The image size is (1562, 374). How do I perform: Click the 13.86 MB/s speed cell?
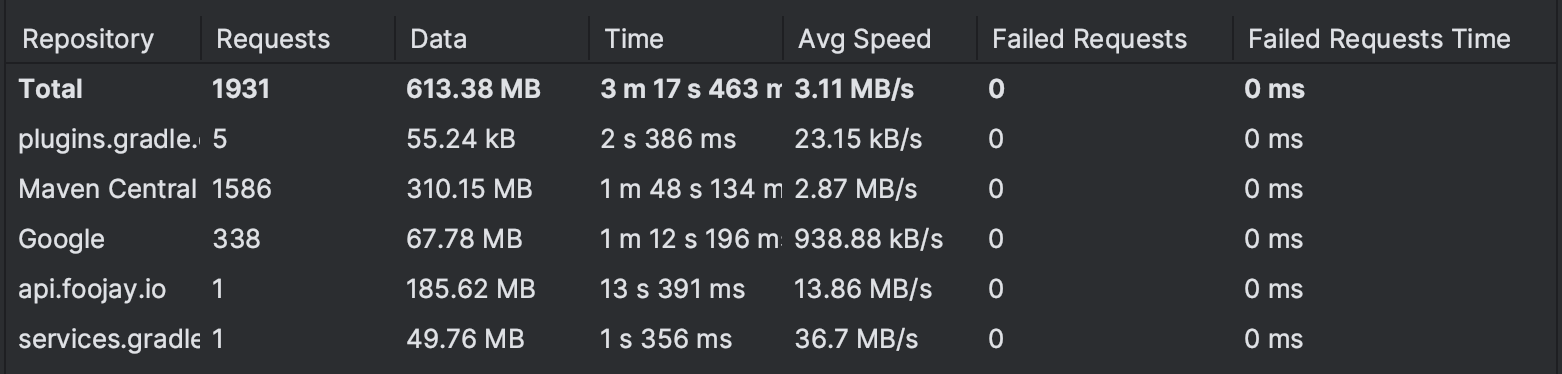(863, 289)
